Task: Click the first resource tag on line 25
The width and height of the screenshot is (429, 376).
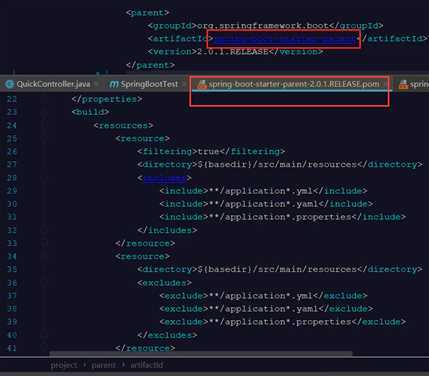Action: [143, 138]
